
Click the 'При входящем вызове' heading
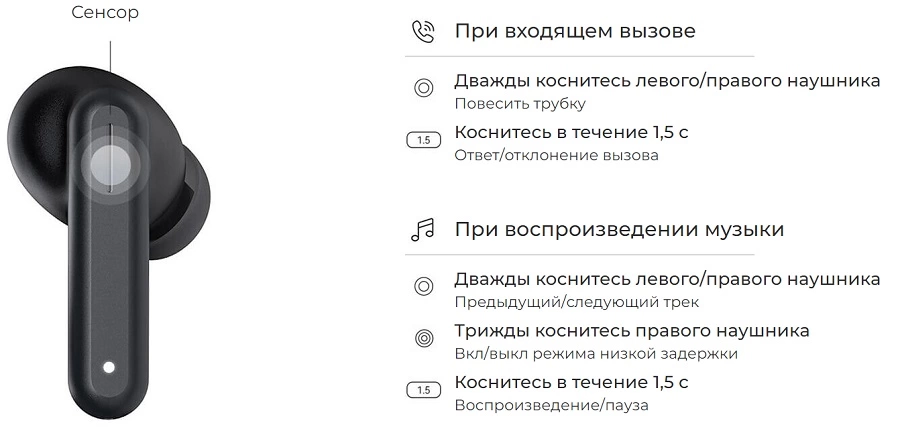click(x=575, y=31)
